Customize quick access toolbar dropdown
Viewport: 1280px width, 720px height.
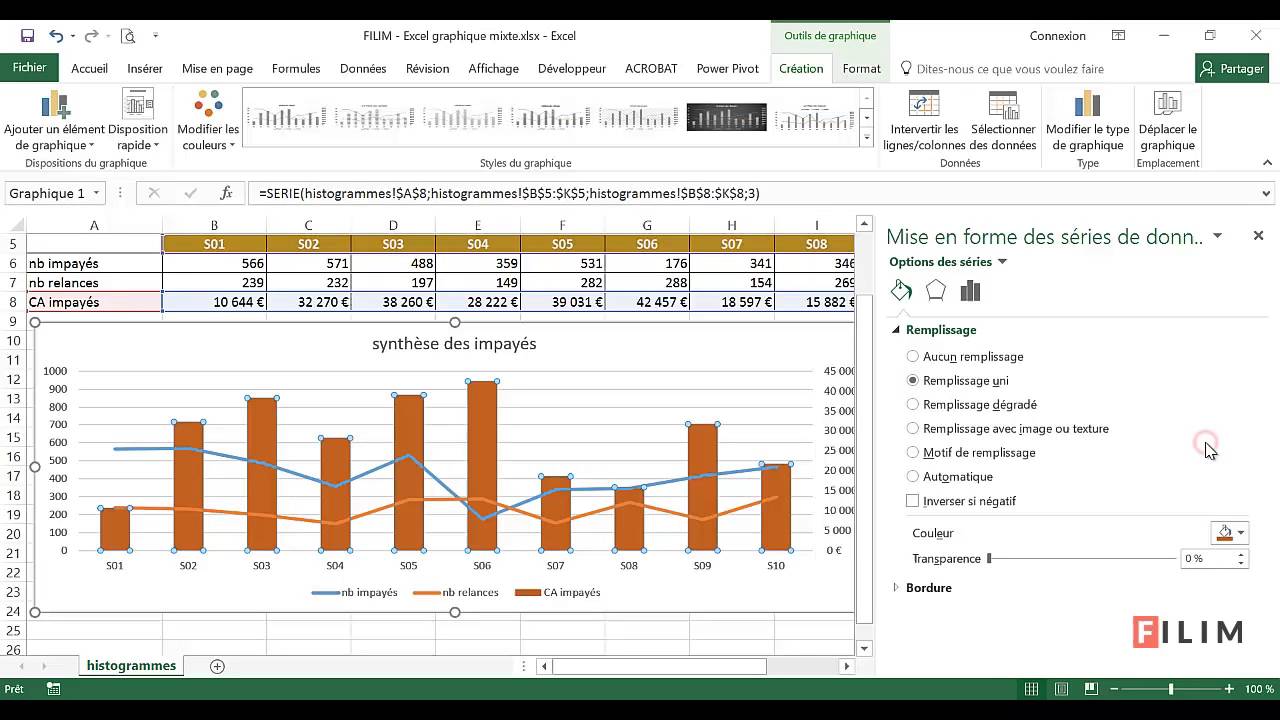pyautogui.click(x=156, y=36)
